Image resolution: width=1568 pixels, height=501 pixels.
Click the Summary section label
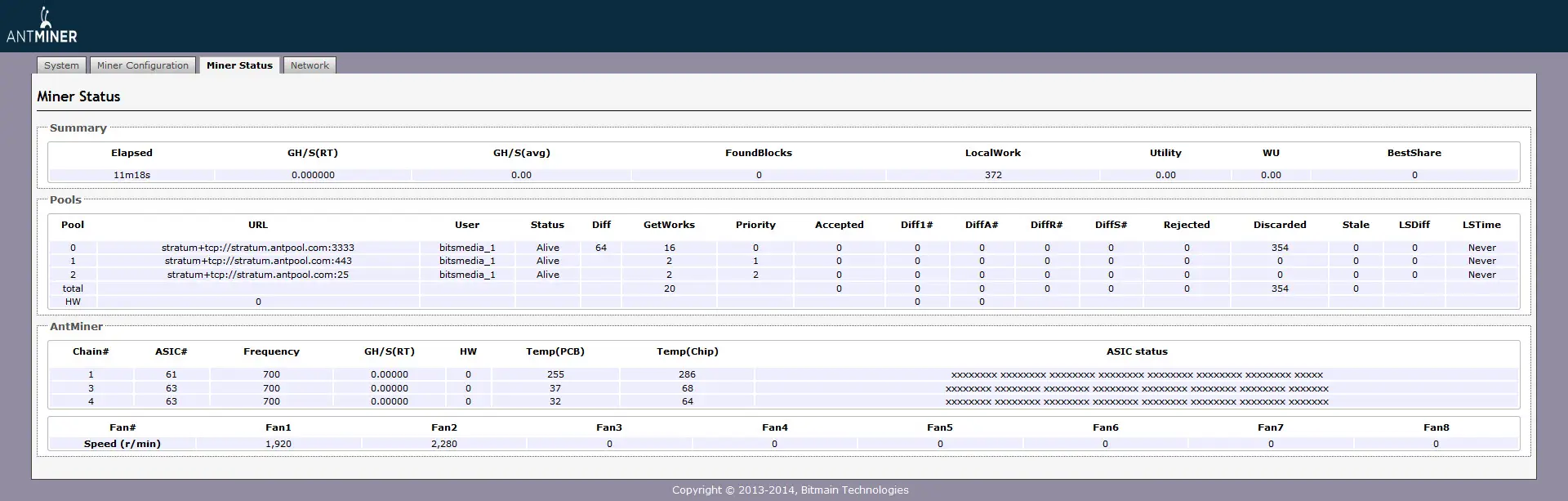(78, 128)
